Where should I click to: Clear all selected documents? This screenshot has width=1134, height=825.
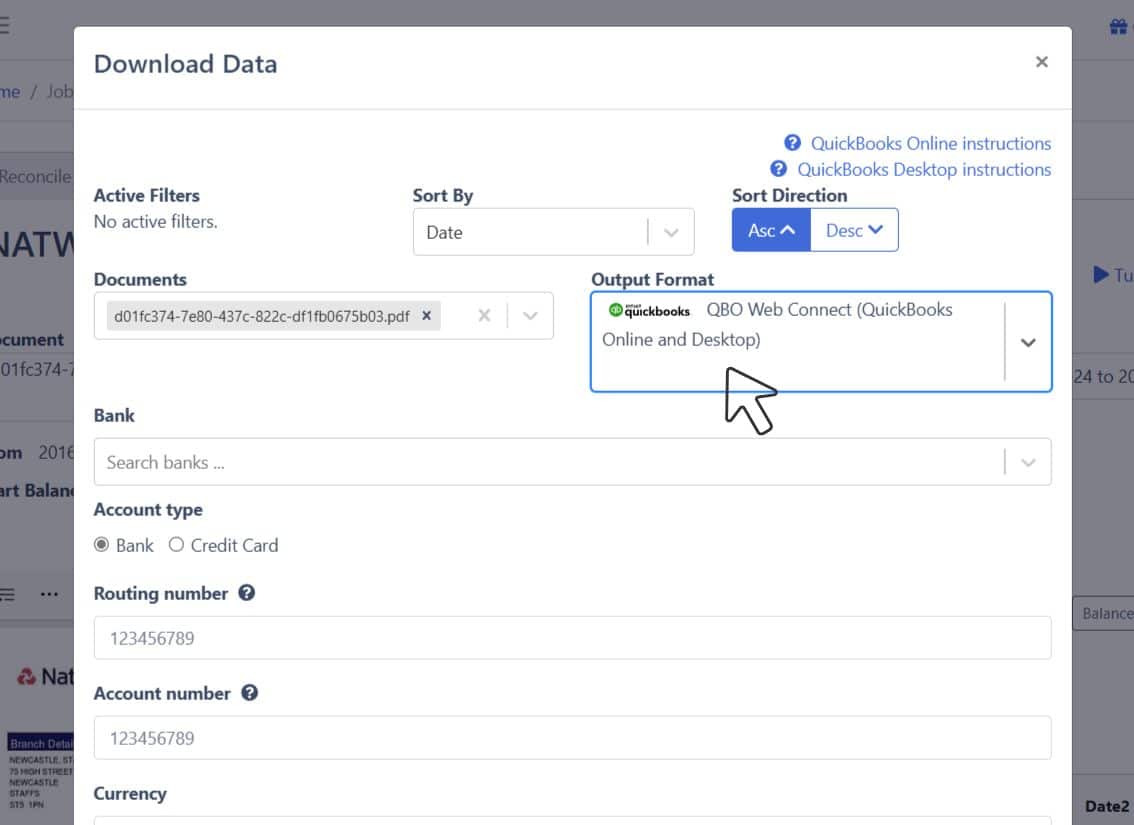tap(485, 315)
